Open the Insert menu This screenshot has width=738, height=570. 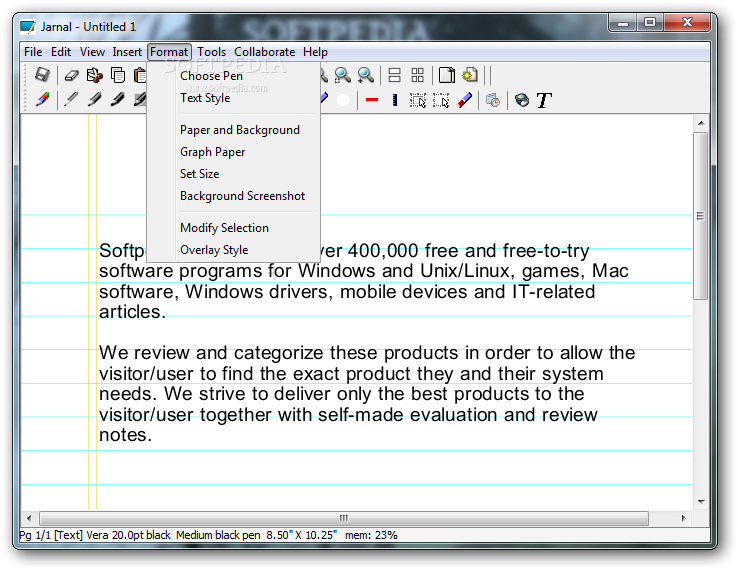(x=127, y=52)
